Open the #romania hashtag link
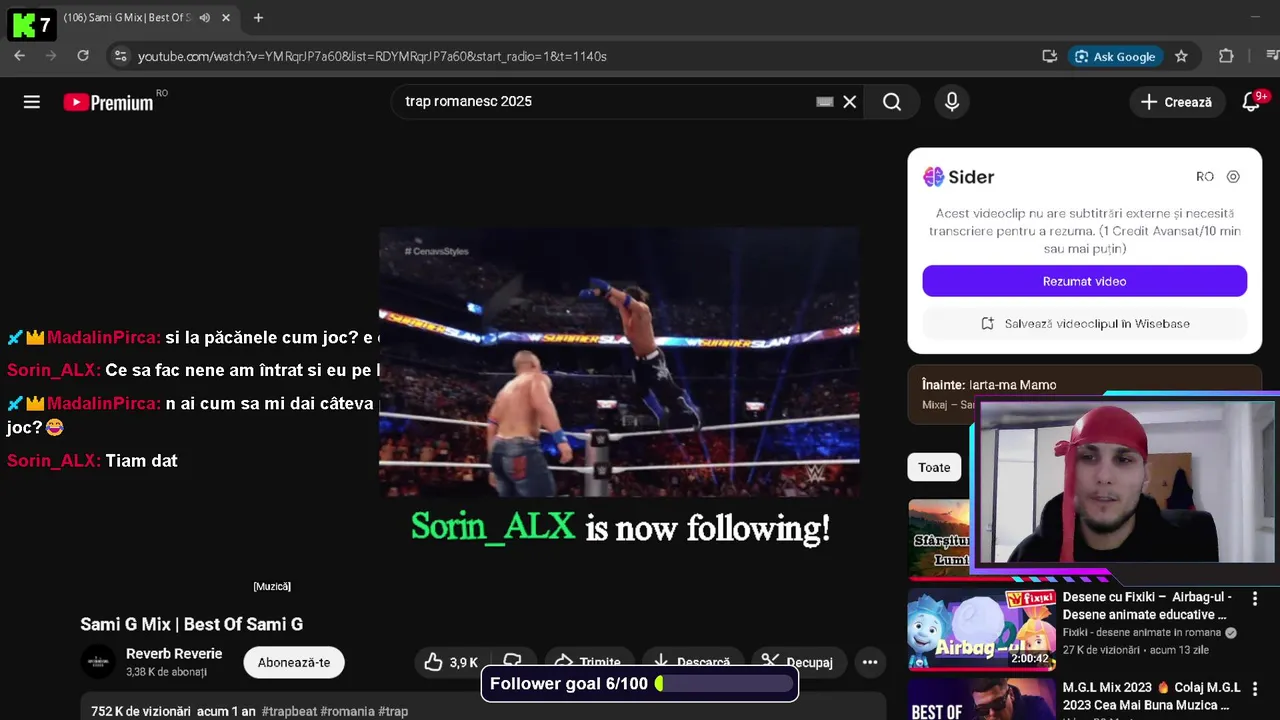Viewport: 1280px width, 720px height. click(x=347, y=711)
